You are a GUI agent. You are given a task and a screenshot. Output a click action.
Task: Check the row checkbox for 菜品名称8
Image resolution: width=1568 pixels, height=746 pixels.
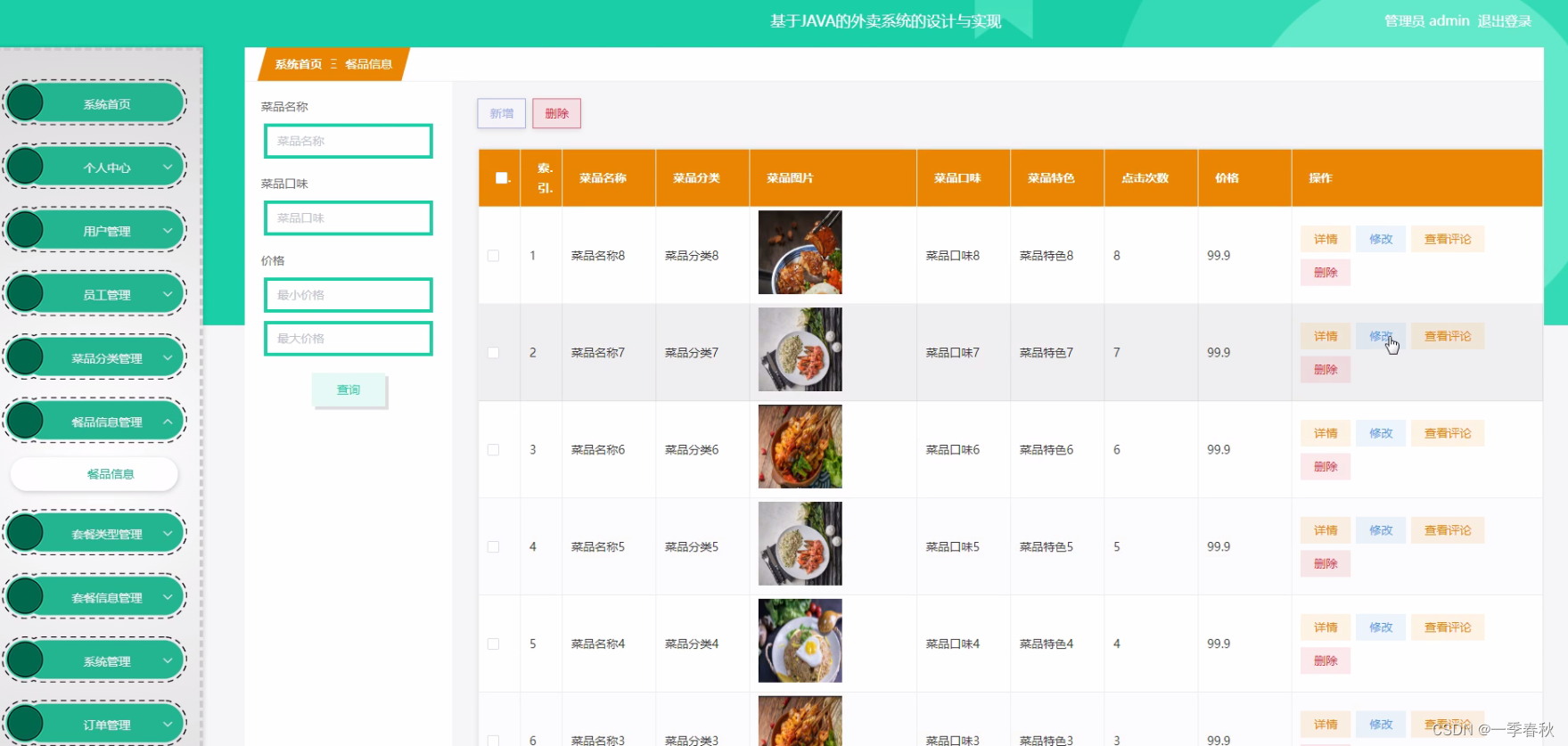coord(493,256)
